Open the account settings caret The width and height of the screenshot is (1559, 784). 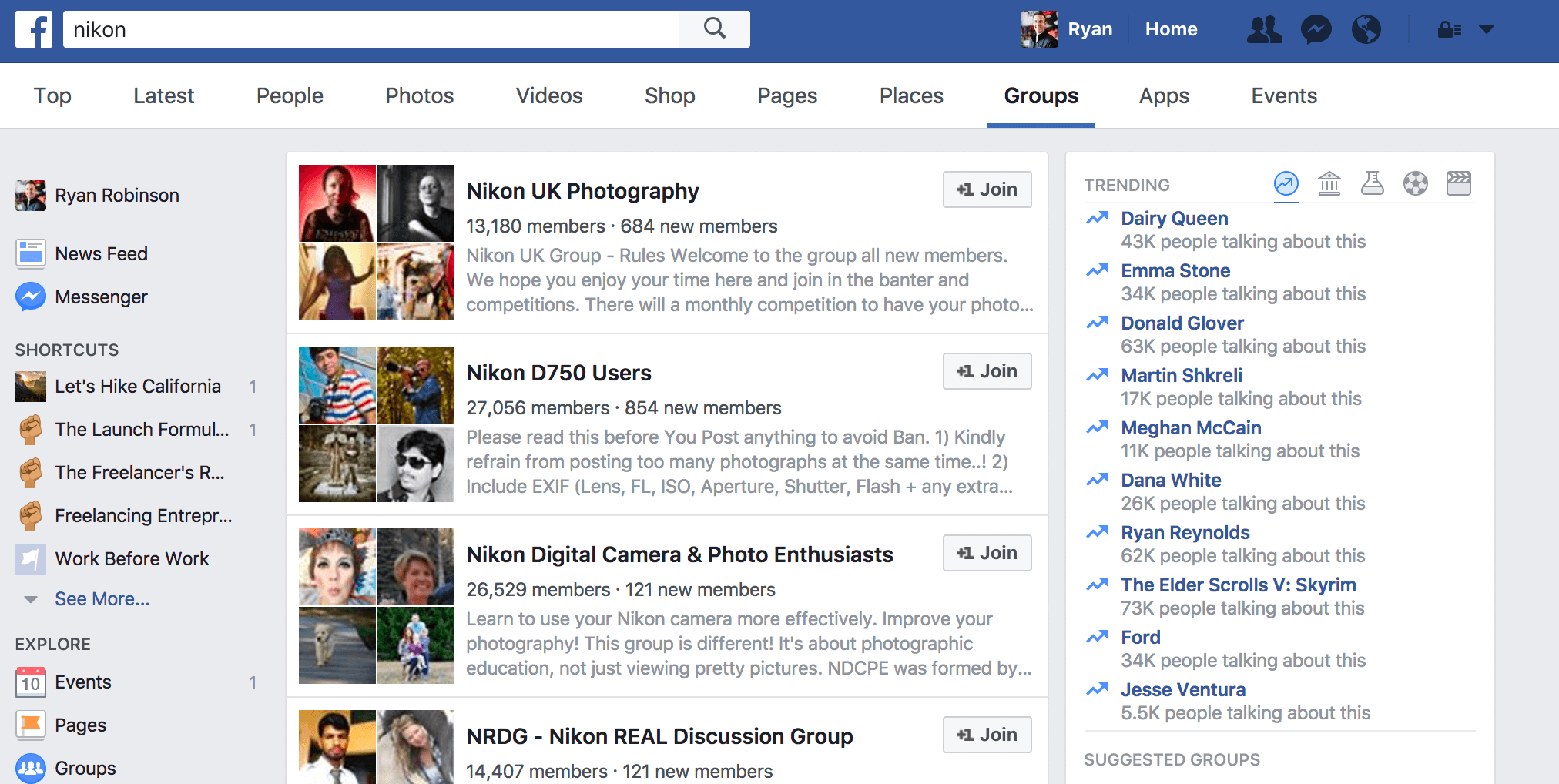(x=1487, y=30)
